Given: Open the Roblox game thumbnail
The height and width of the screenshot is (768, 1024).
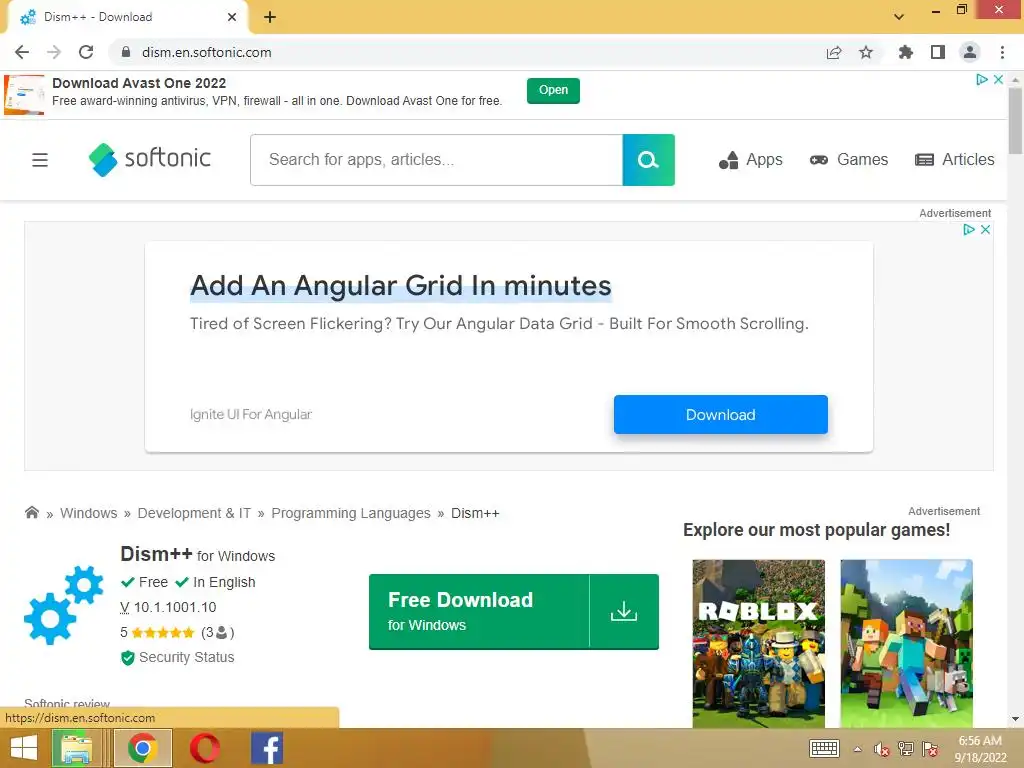Looking at the screenshot, I should pos(758,643).
